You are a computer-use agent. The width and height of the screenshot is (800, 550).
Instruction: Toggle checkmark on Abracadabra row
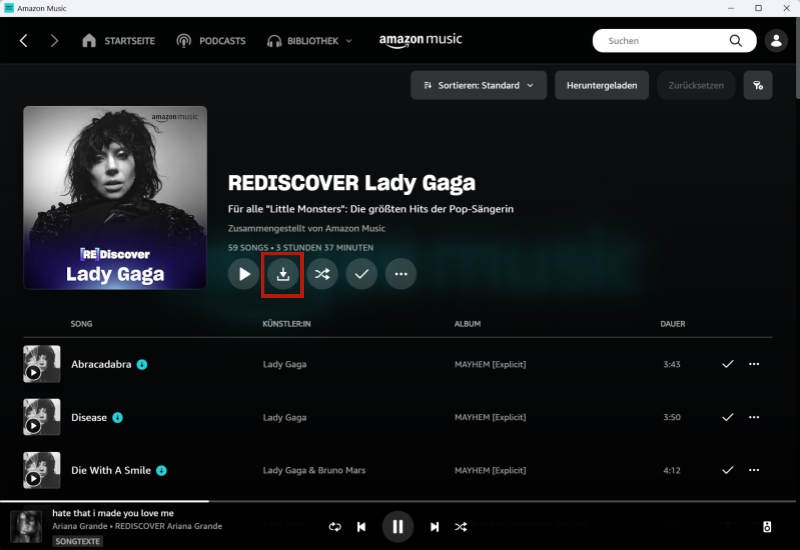click(728, 364)
